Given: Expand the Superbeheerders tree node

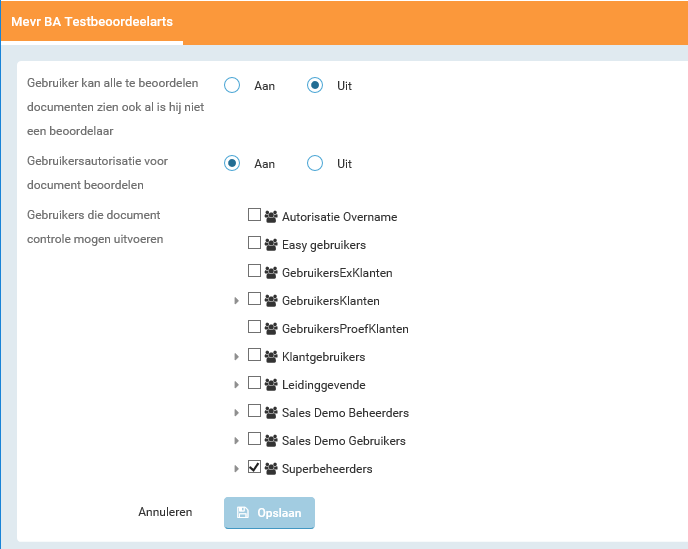Looking at the screenshot, I should pyautogui.click(x=237, y=468).
